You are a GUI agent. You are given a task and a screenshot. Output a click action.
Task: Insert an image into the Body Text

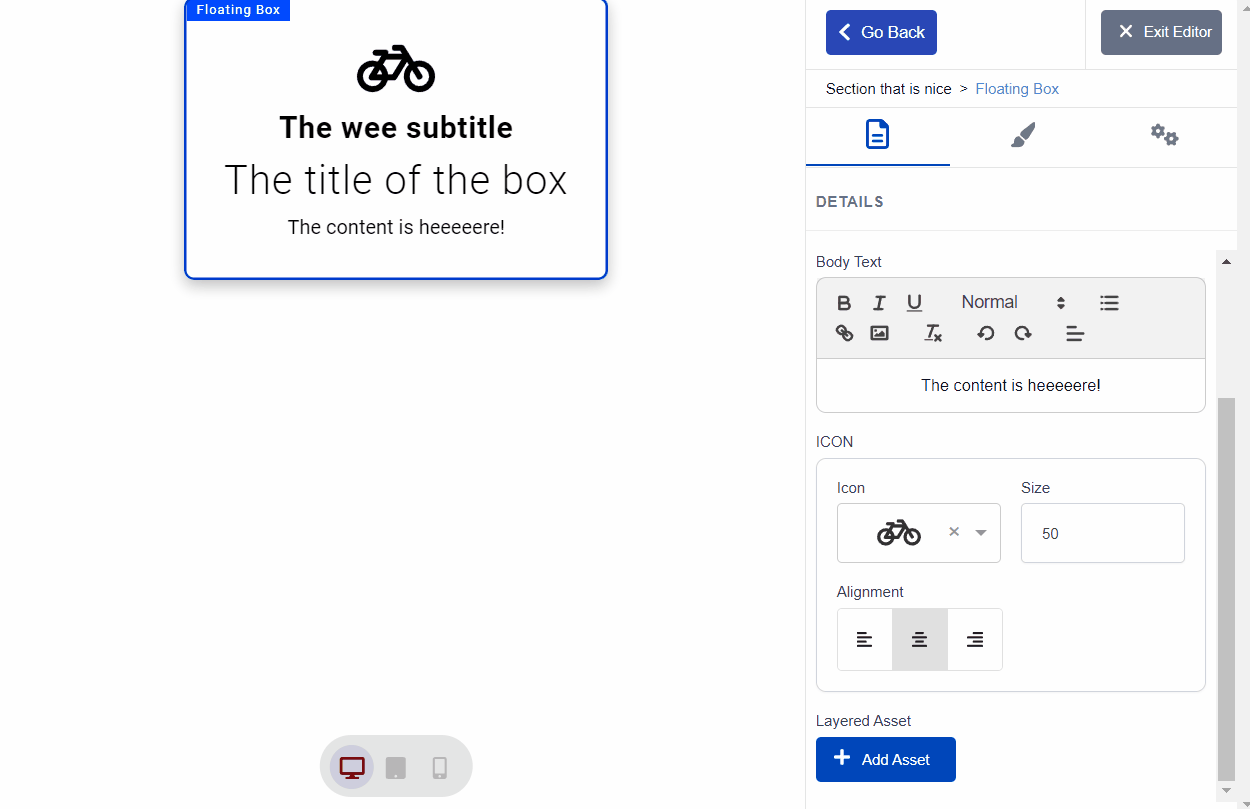click(879, 333)
